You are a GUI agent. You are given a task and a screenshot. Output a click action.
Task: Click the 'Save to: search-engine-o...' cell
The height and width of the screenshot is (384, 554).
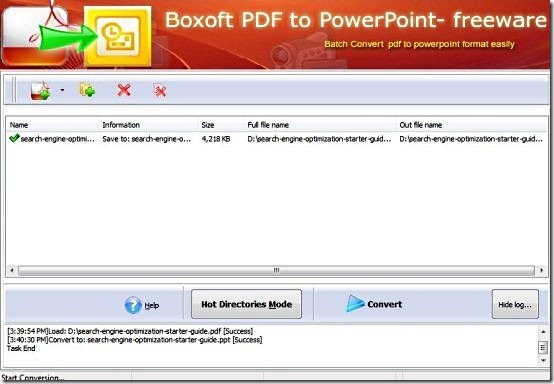(x=146, y=139)
